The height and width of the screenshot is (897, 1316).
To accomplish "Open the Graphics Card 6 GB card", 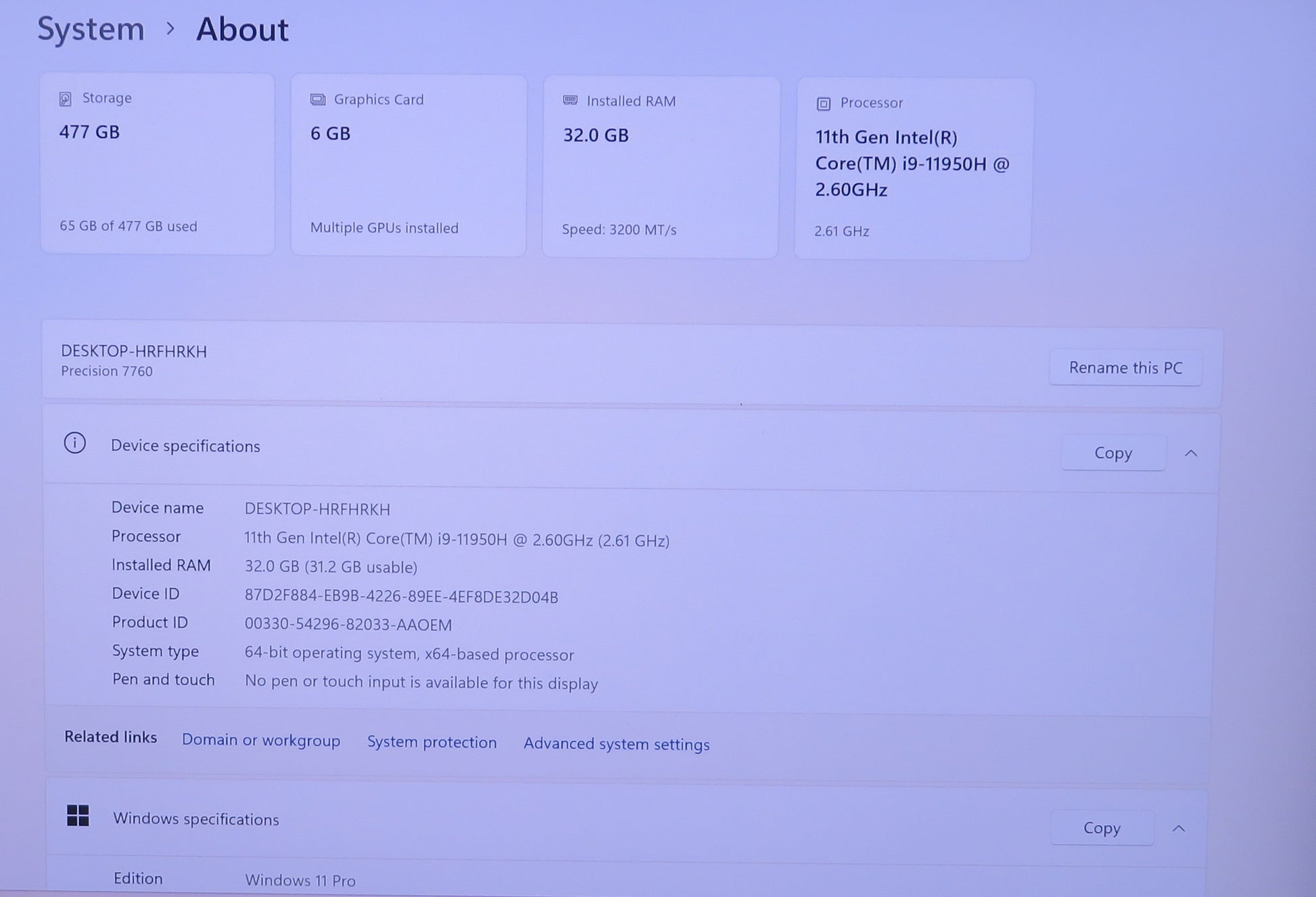I will [408, 166].
